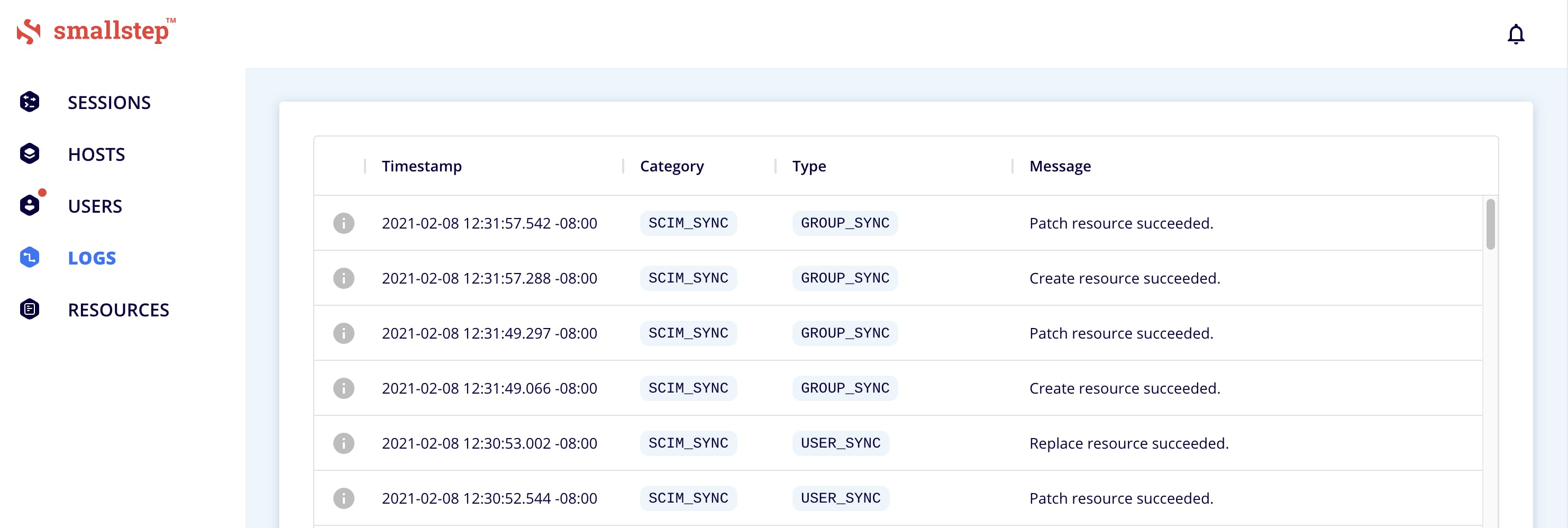Sort by the Timestamp column header

tap(421, 166)
